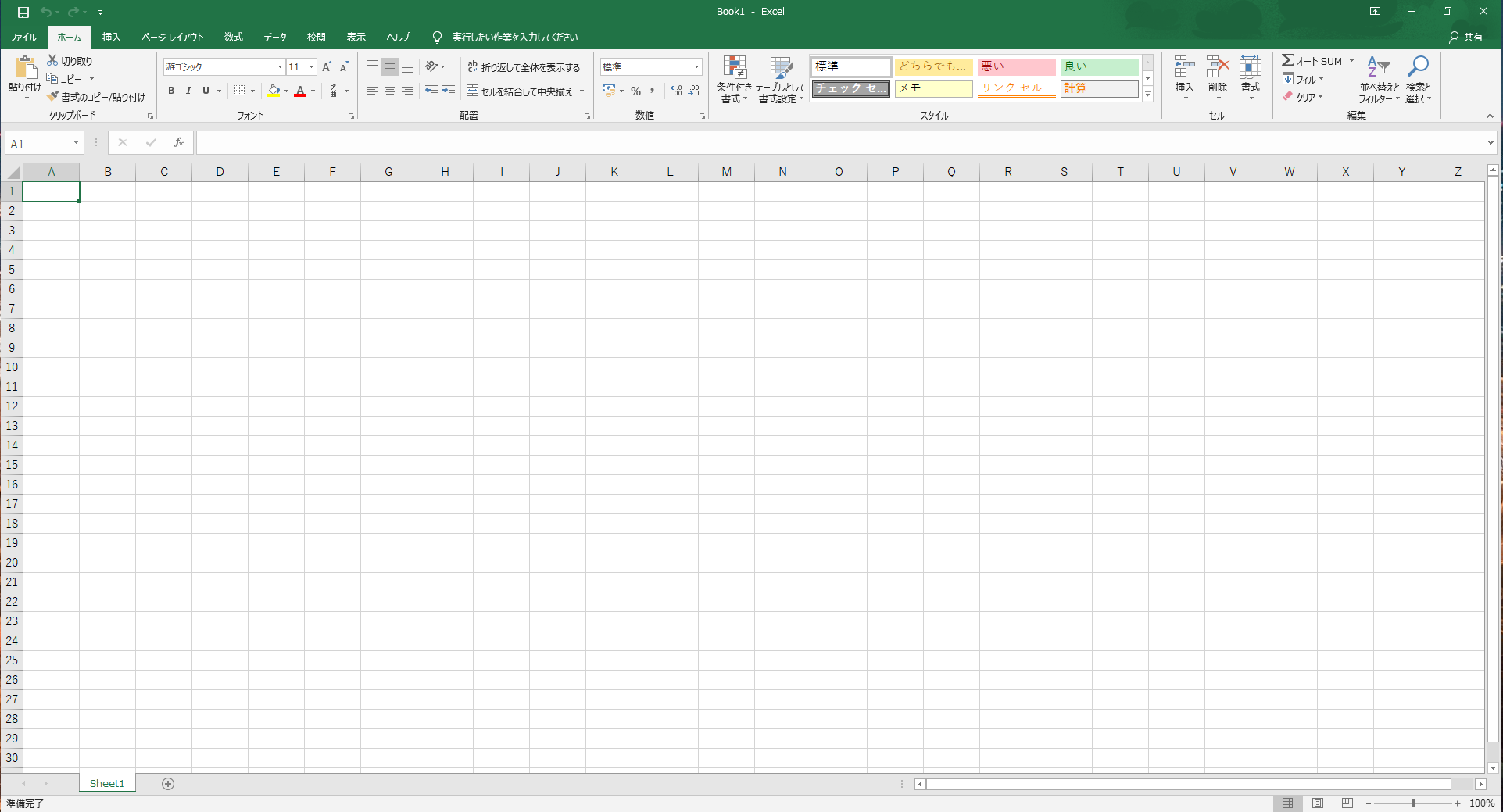Click the conditional formatting (条件付き書式) icon

(x=734, y=69)
